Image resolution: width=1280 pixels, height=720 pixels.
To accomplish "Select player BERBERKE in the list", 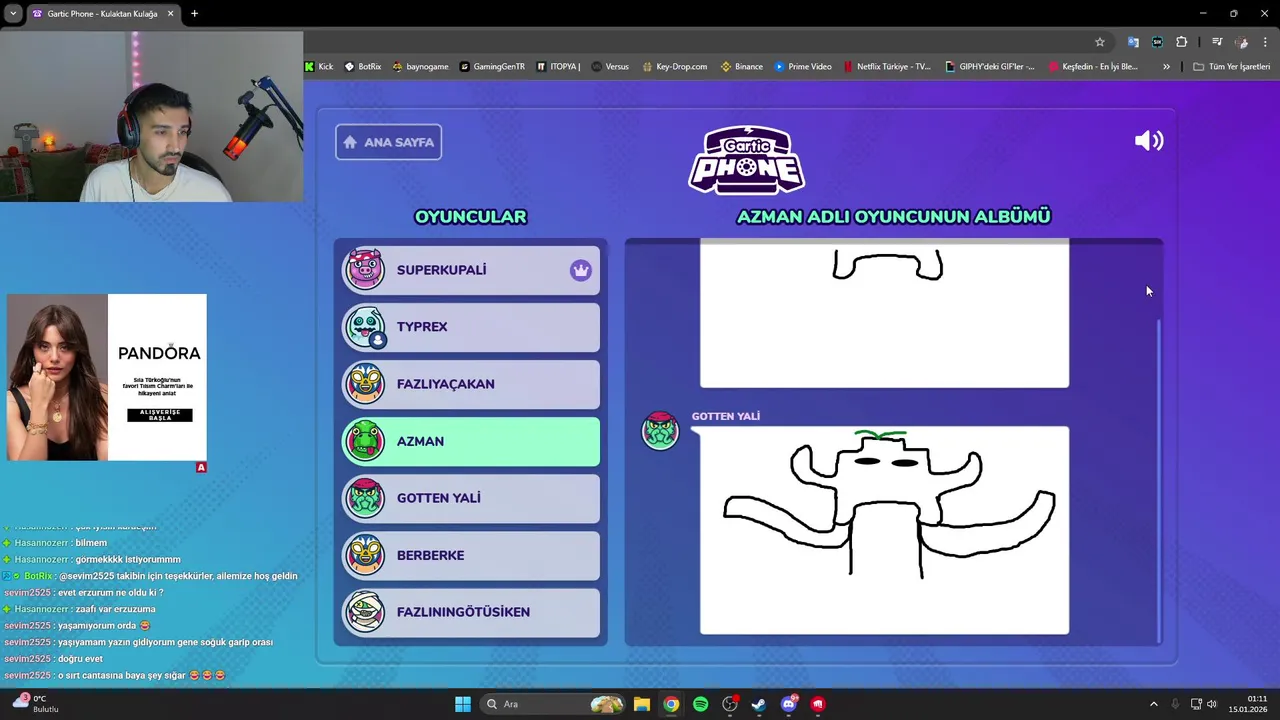I will (x=471, y=555).
